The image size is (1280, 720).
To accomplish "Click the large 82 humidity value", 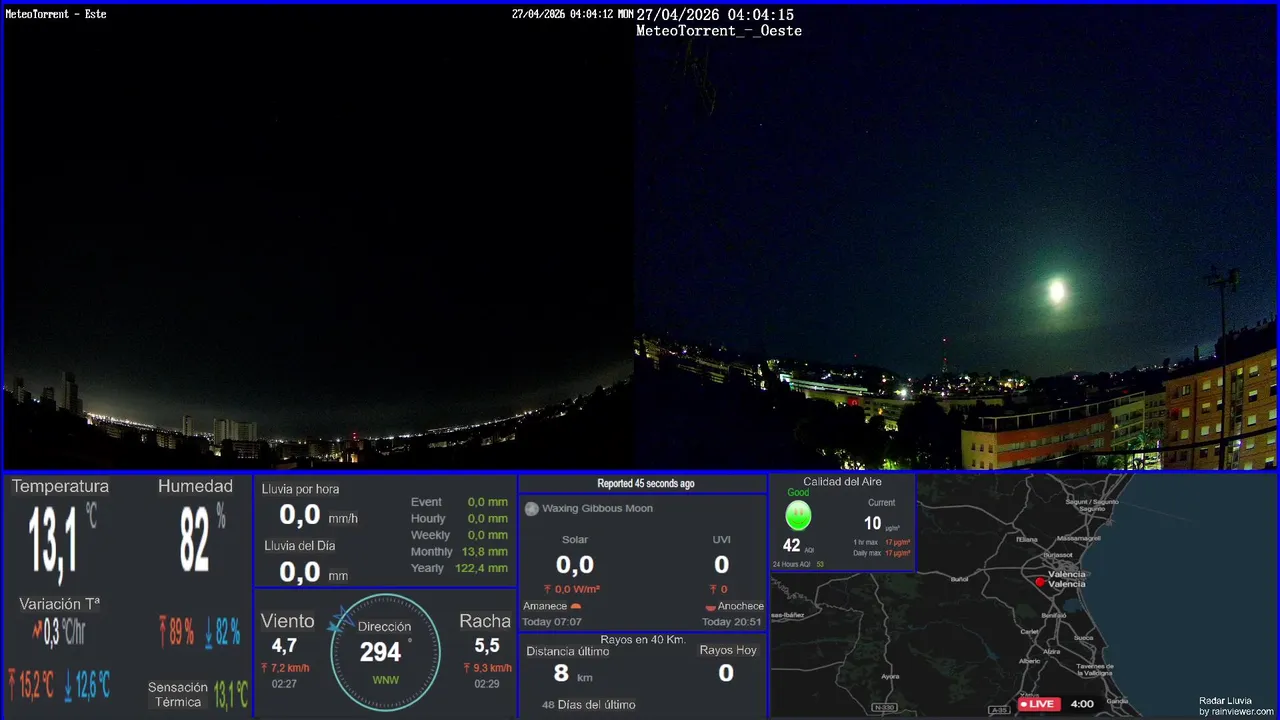I will coord(195,540).
